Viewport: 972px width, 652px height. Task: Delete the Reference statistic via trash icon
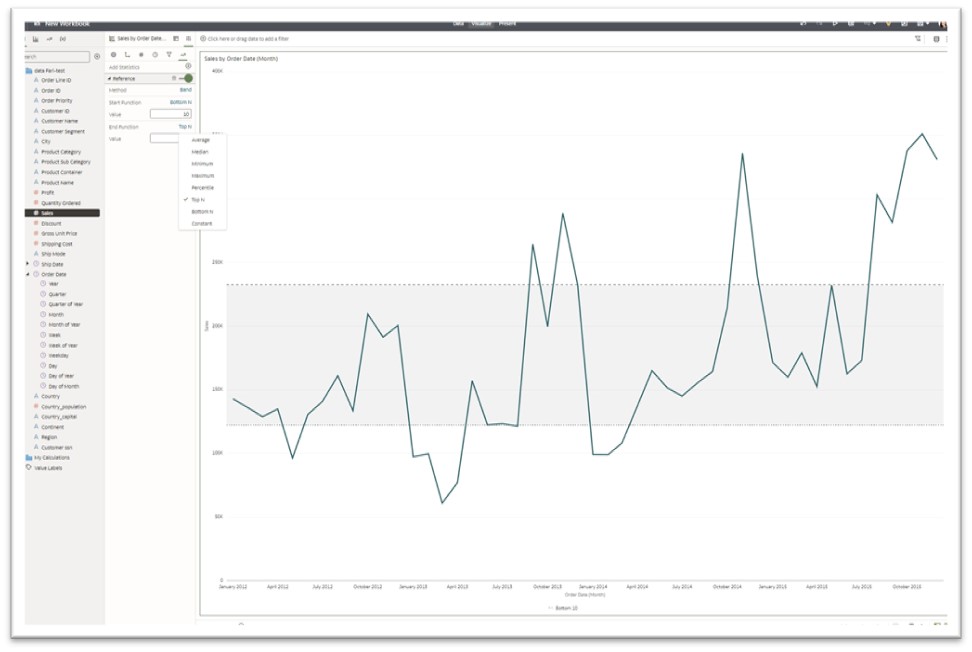174,78
